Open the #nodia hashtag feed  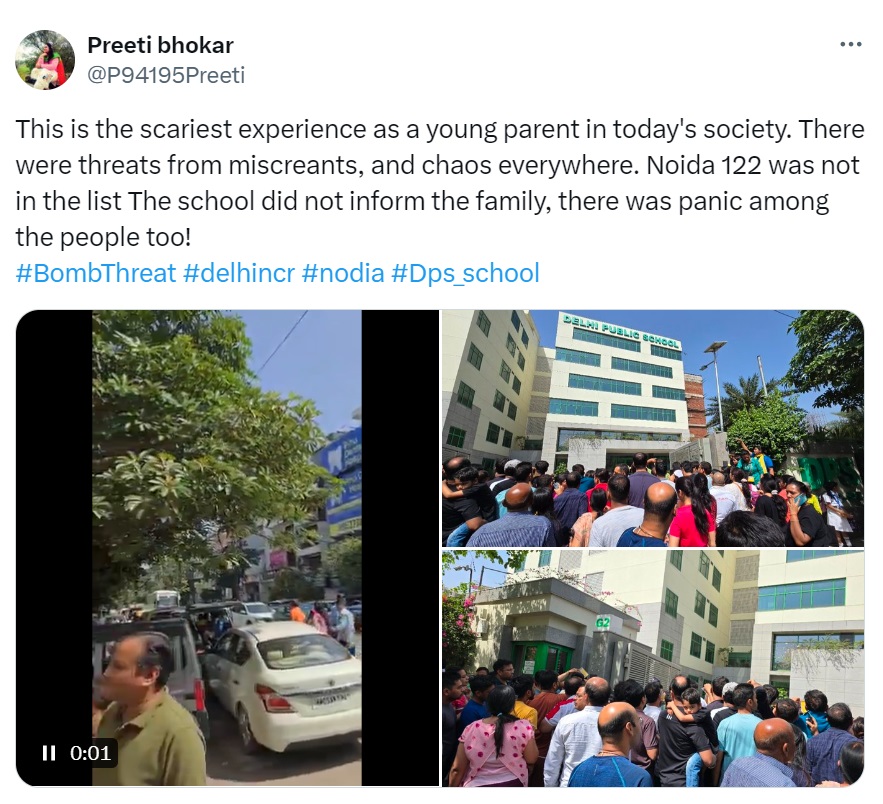click(344, 272)
